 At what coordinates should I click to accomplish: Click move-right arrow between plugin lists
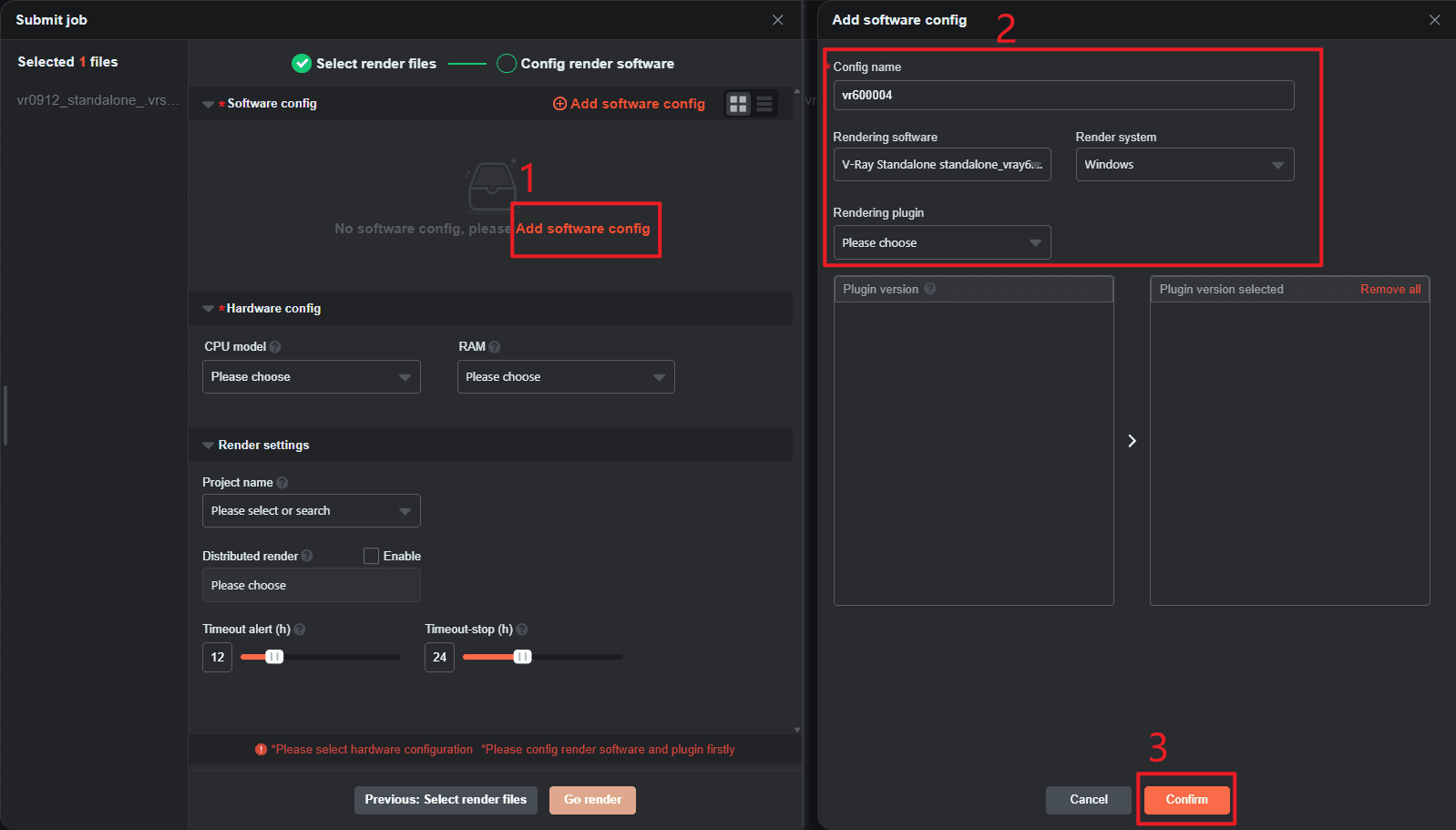tap(1132, 441)
